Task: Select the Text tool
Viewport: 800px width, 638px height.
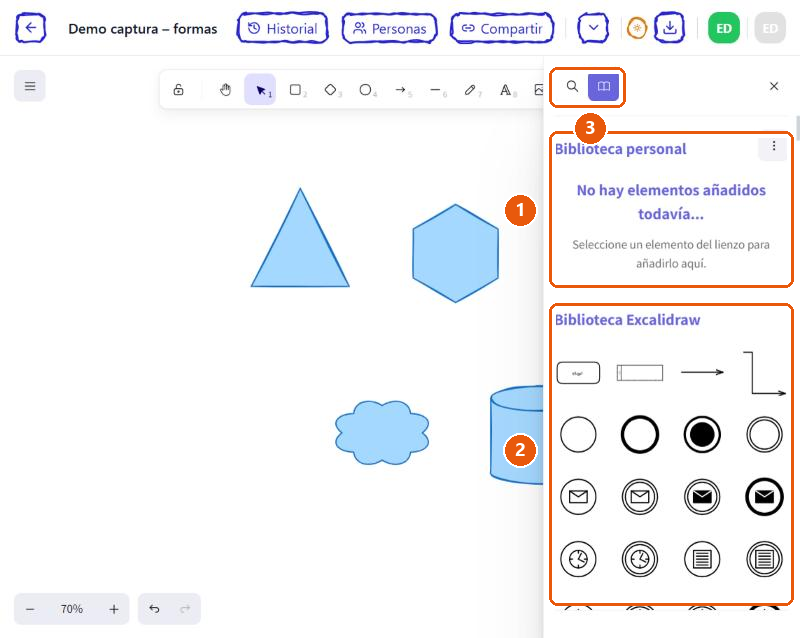Action: (506, 90)
